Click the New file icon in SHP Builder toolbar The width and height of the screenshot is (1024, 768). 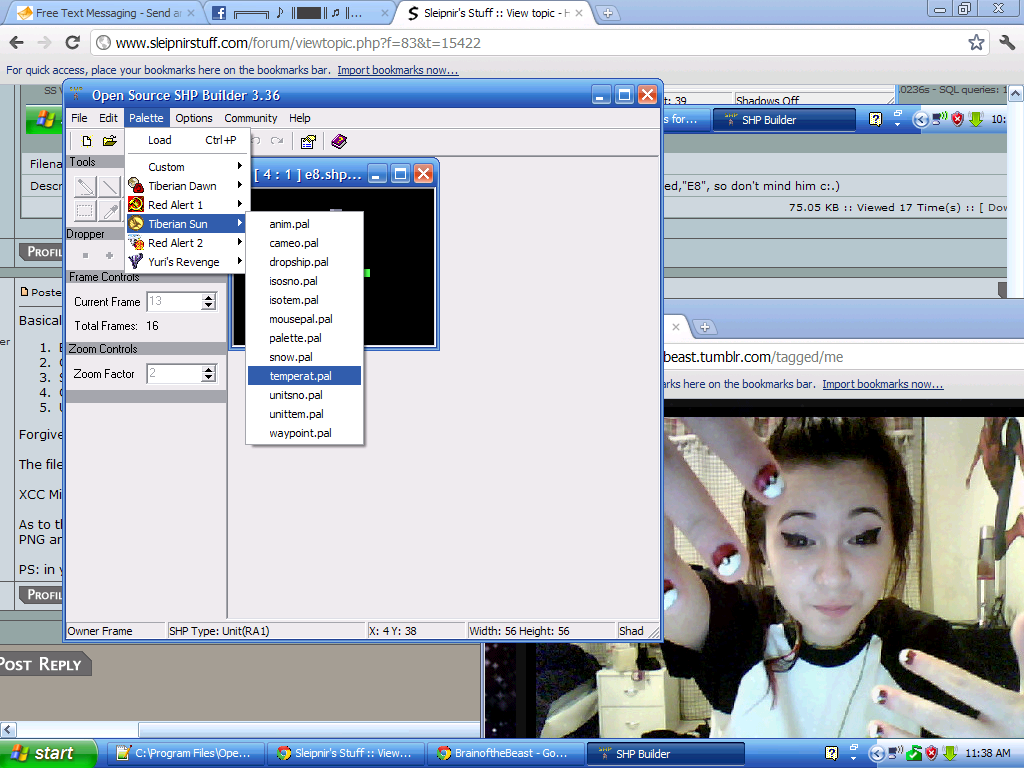pyautogui.click(x=86, y=140)
